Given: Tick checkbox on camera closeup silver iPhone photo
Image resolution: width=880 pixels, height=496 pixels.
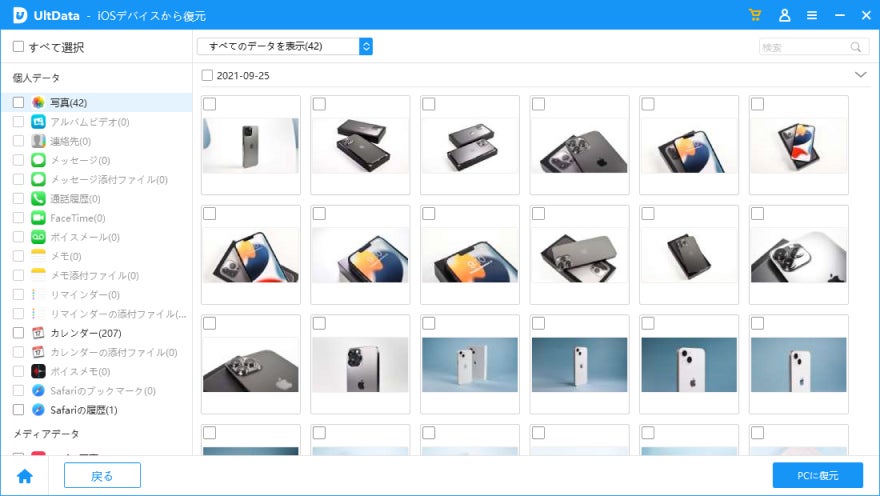Looking at the screenshot, I should (x=758, y=214).
